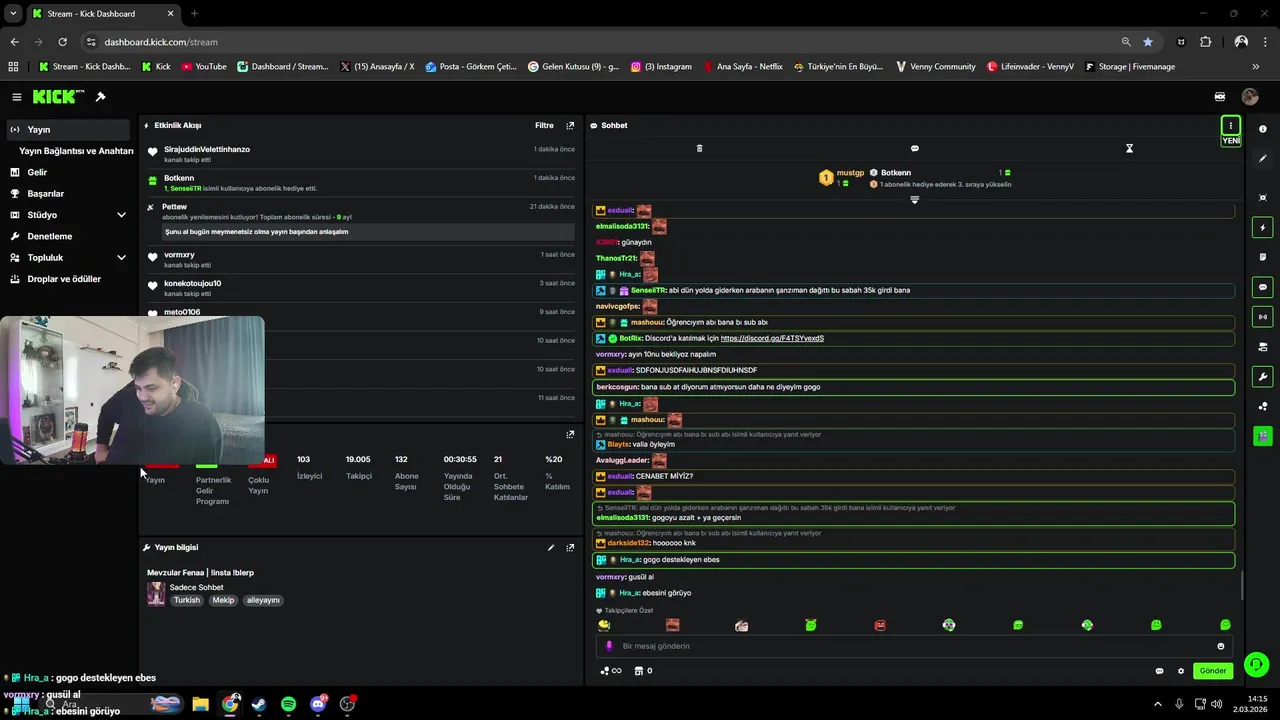The image size is (1280, 720).
Task: Pop out the Etkinlik Akışı panel
Action: [570, 126]
